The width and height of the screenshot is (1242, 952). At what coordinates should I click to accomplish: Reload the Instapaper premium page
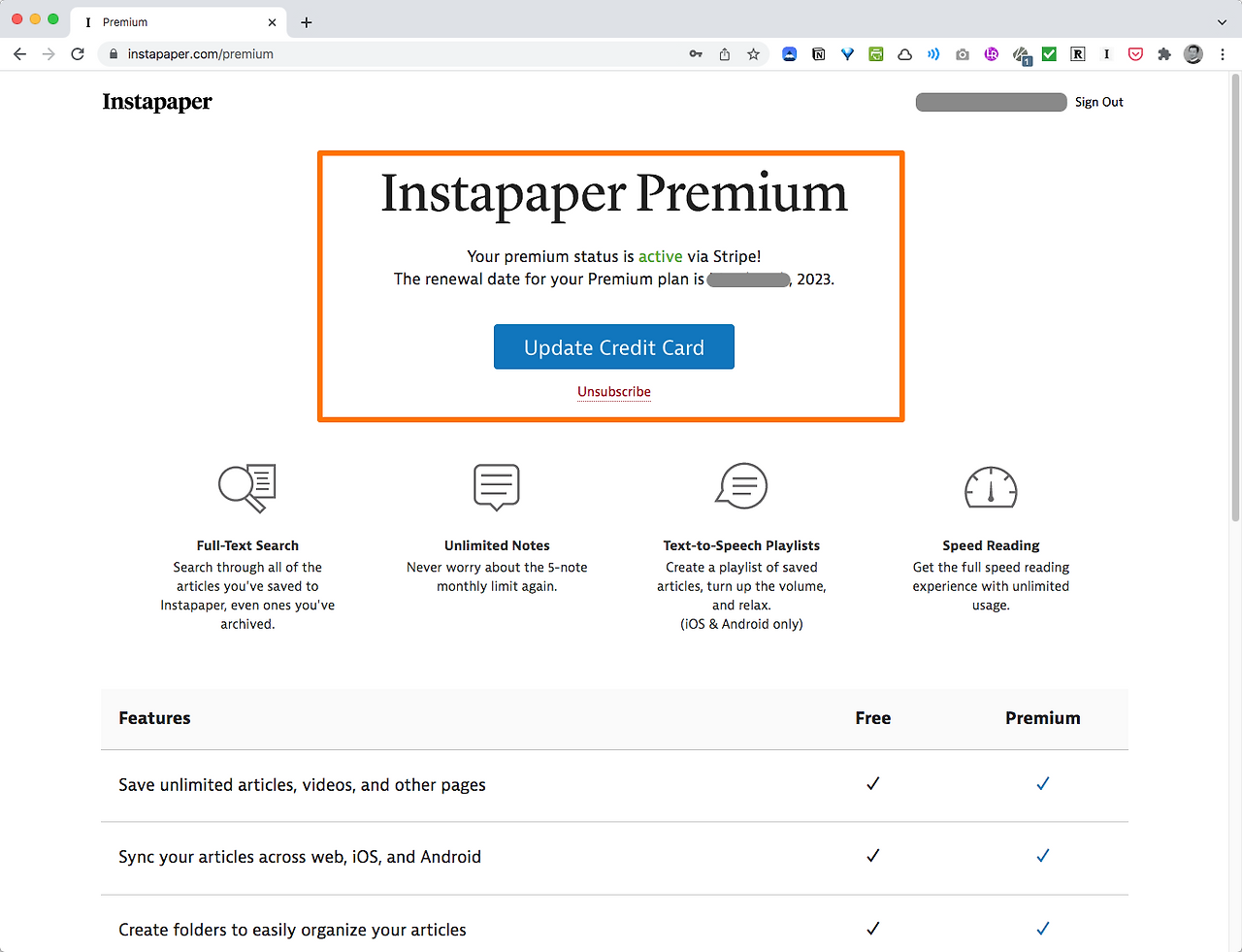click(78, 54)
